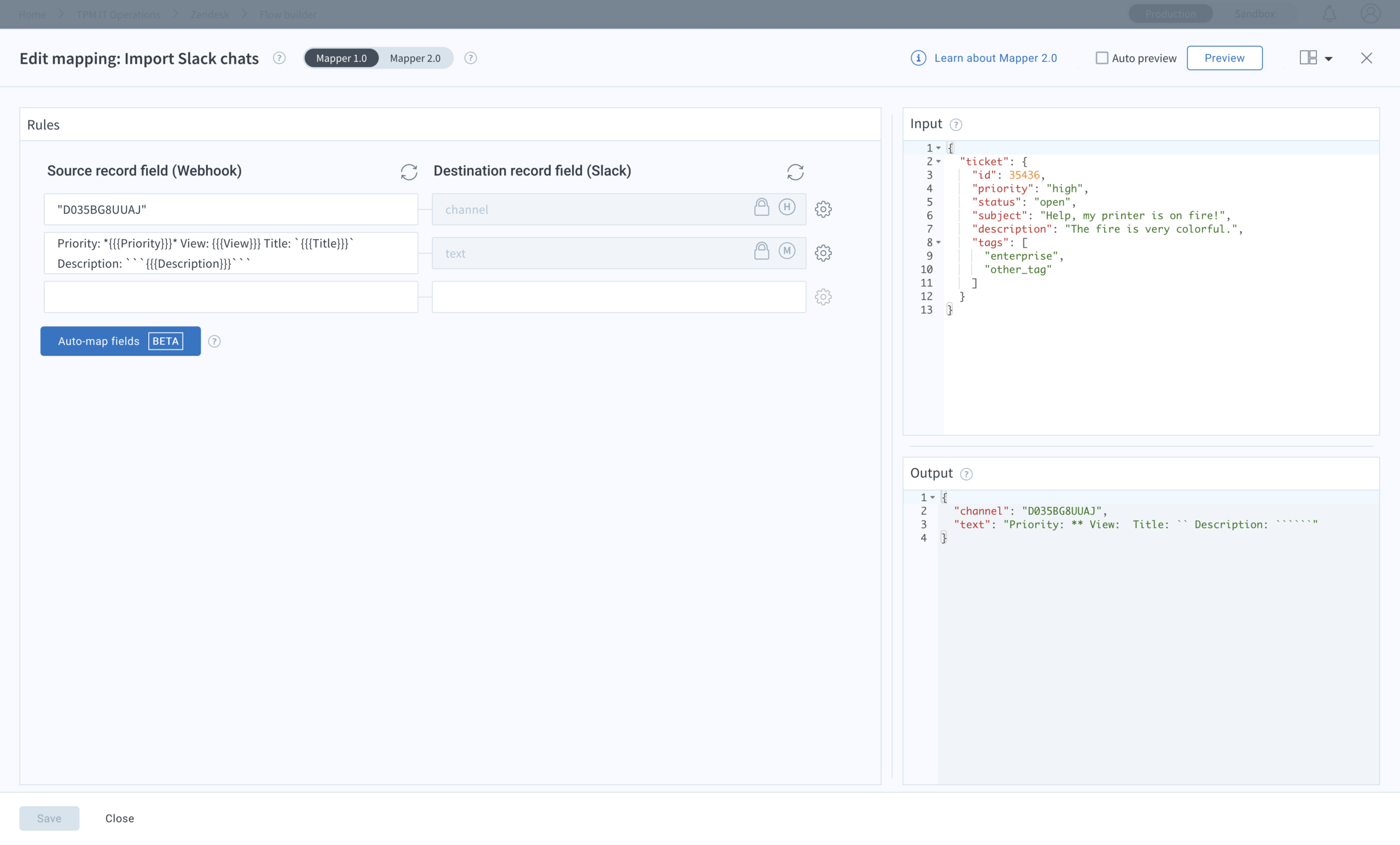
Task: Click the Input panel help icon
Action: (956, 125)
